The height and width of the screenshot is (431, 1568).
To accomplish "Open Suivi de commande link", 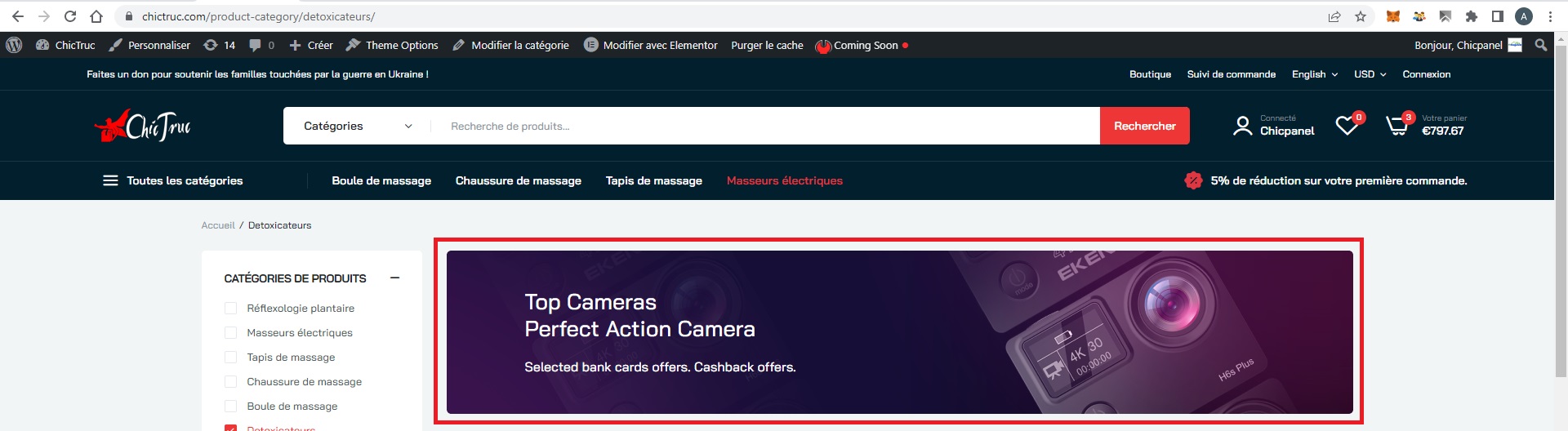I will pos(1231,74).
